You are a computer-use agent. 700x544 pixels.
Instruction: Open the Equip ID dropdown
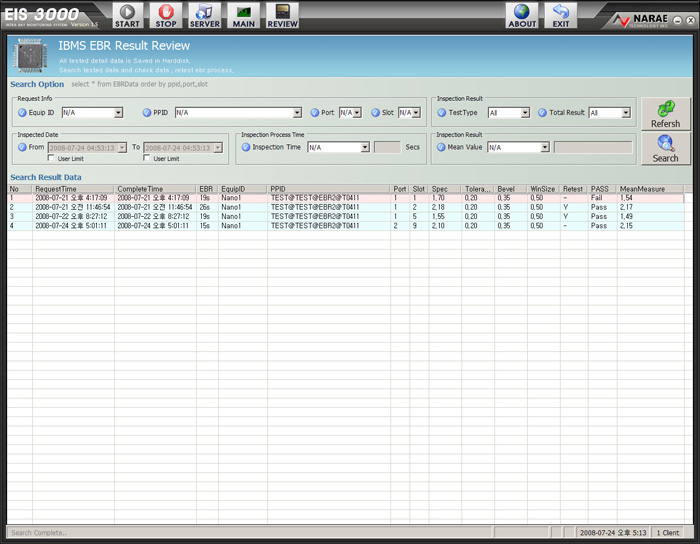click(x=118, y=113)
